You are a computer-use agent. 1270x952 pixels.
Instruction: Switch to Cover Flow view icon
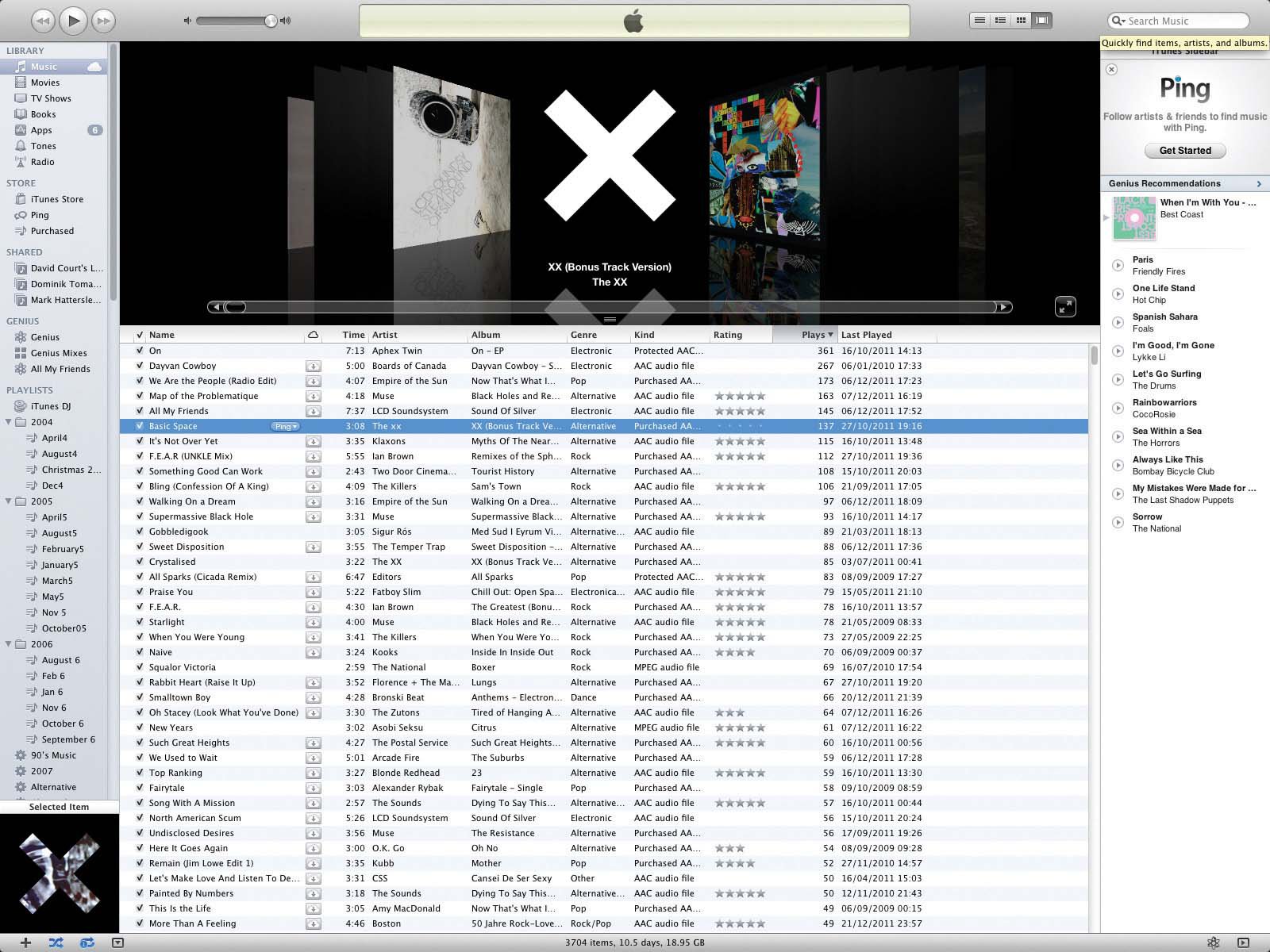1042,21
